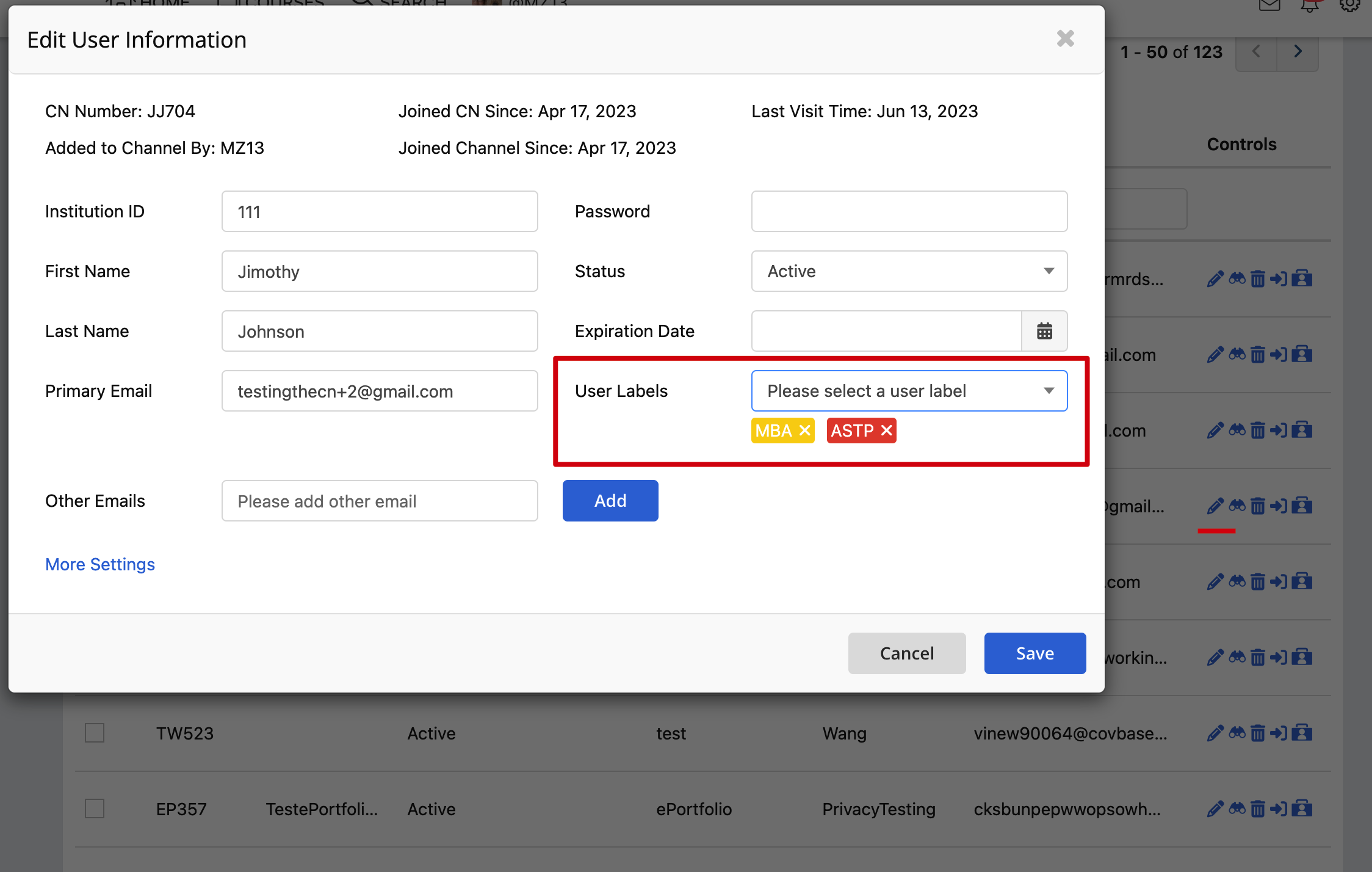
Task: Focus the Last Name field
Action: click(380, 331)
